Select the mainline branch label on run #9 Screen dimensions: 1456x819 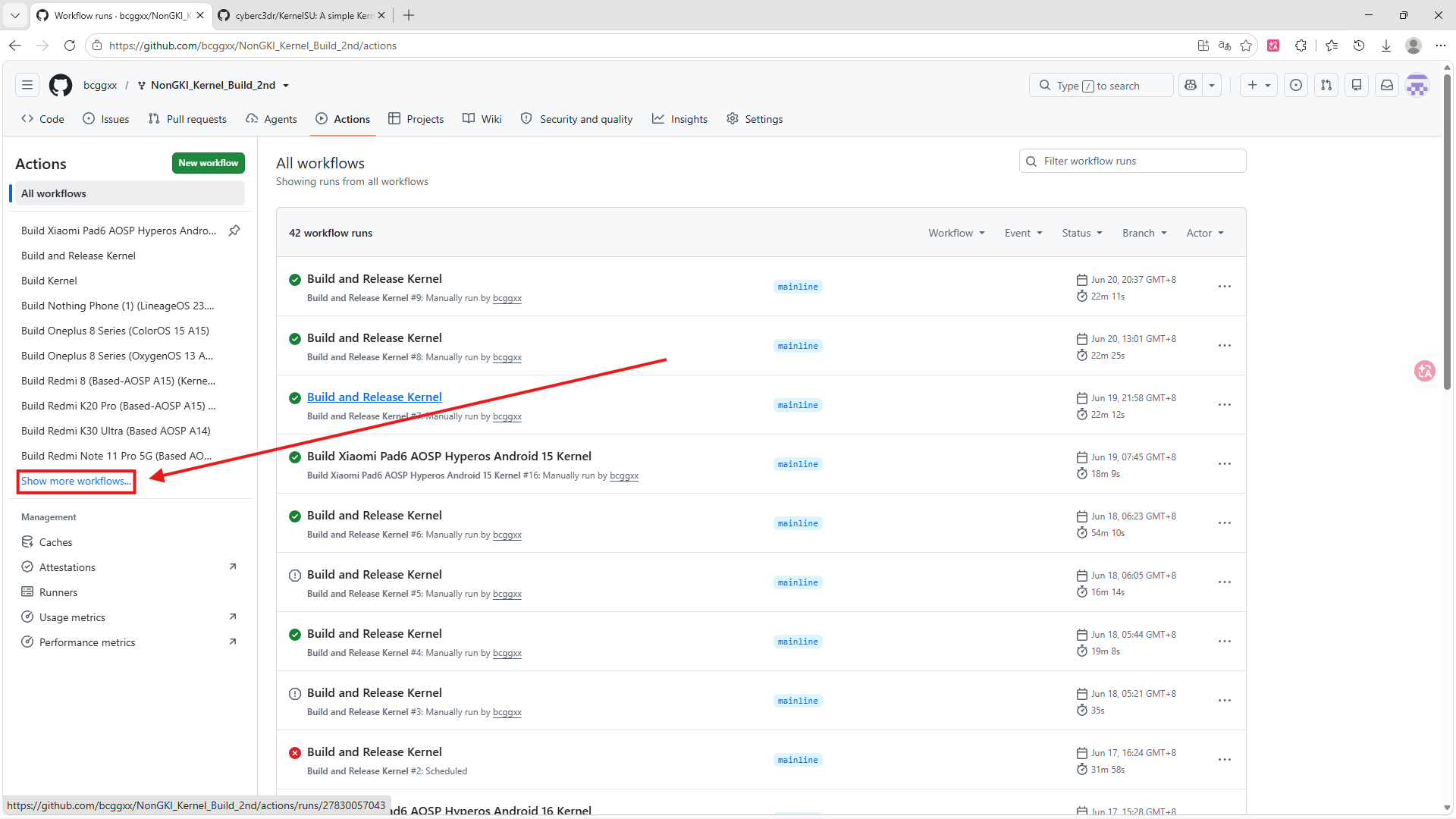pyautogui.click(x=798, y=287)
